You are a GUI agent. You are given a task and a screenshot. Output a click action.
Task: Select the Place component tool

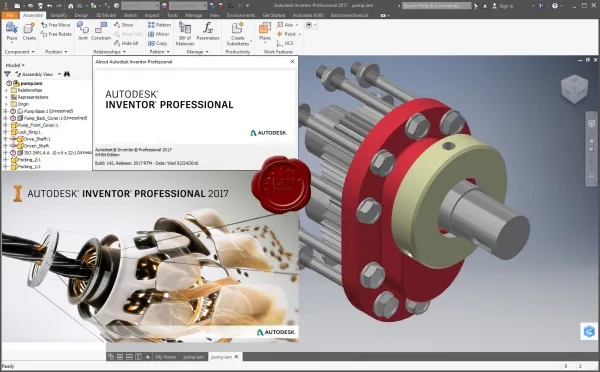(12, 31)
